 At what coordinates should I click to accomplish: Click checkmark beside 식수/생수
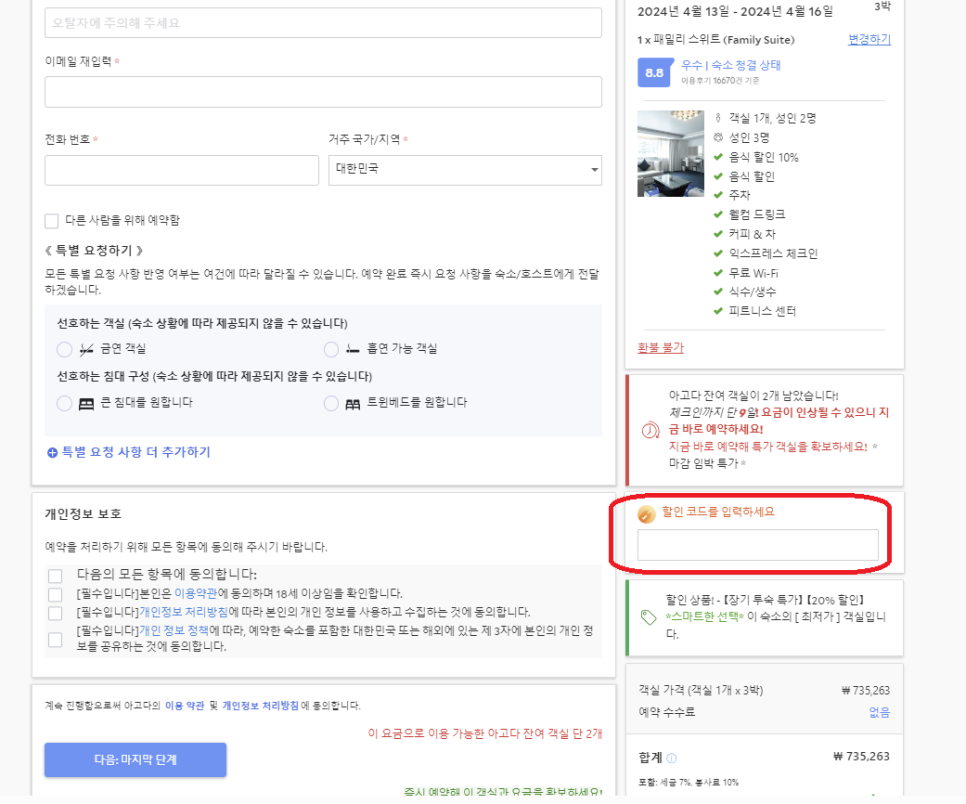718,292
